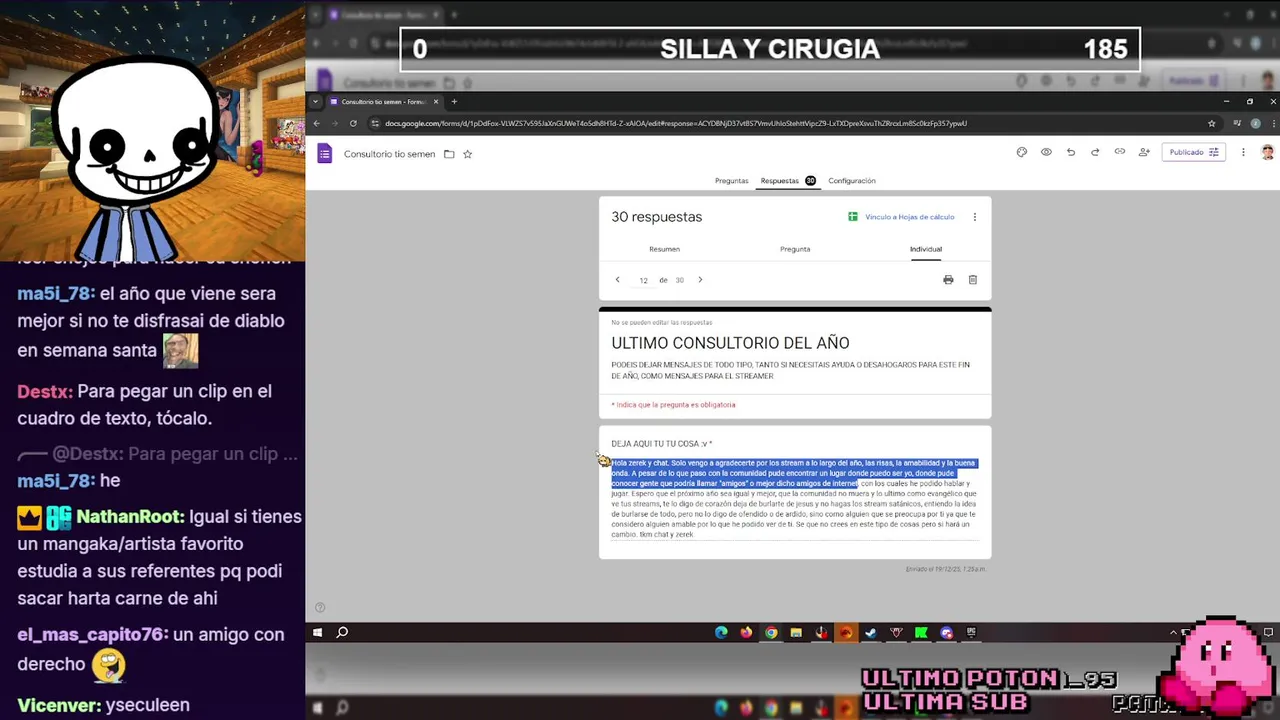Star the Consultorio tio semen form
Screen dimensions: 1280x720
467,154
